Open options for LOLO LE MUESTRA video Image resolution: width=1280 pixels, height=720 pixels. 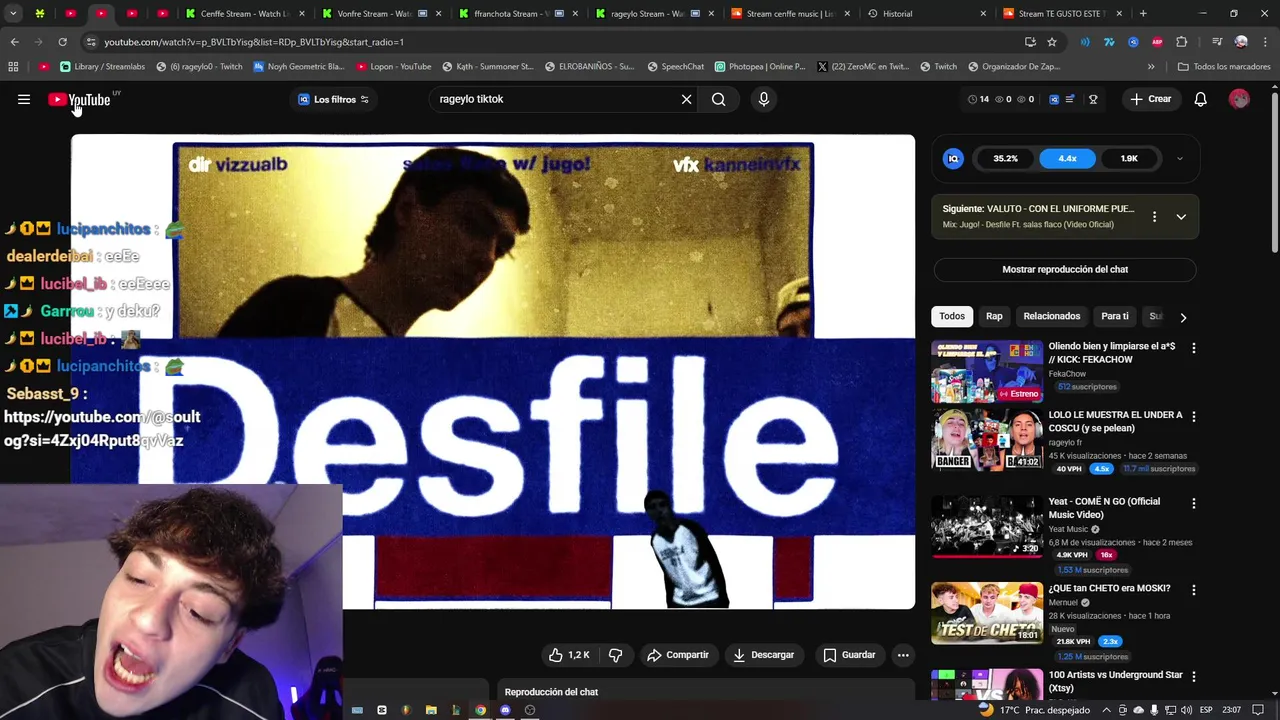pos(1193,416)
